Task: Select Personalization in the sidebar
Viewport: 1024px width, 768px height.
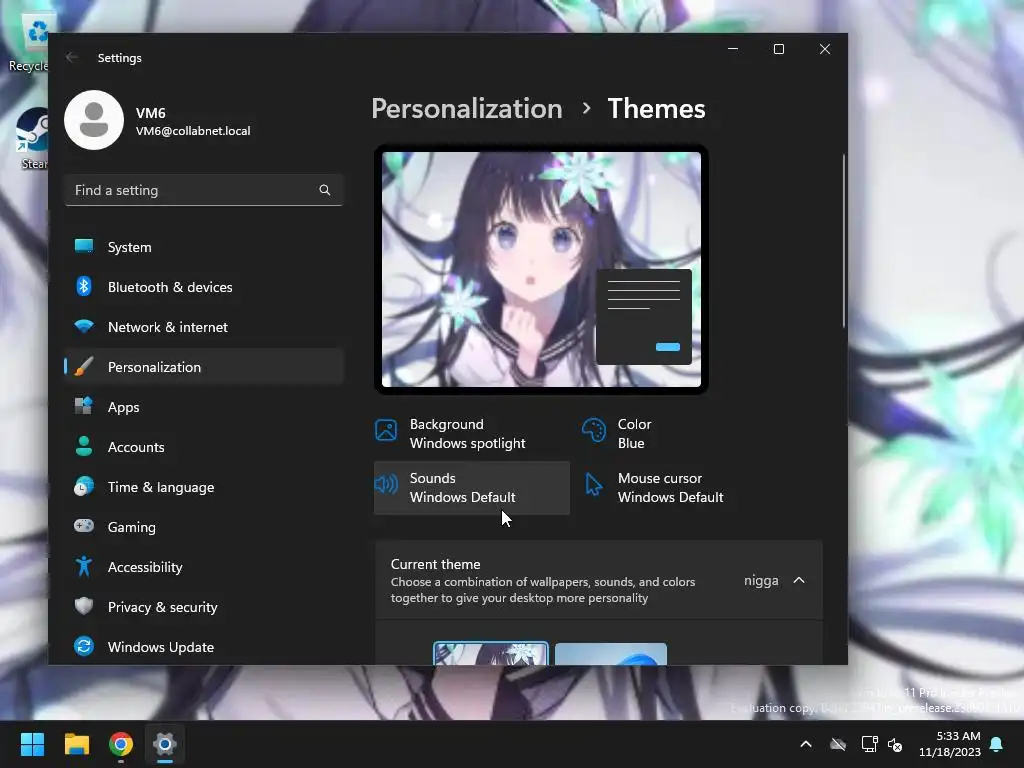Action: click(204, 366)
